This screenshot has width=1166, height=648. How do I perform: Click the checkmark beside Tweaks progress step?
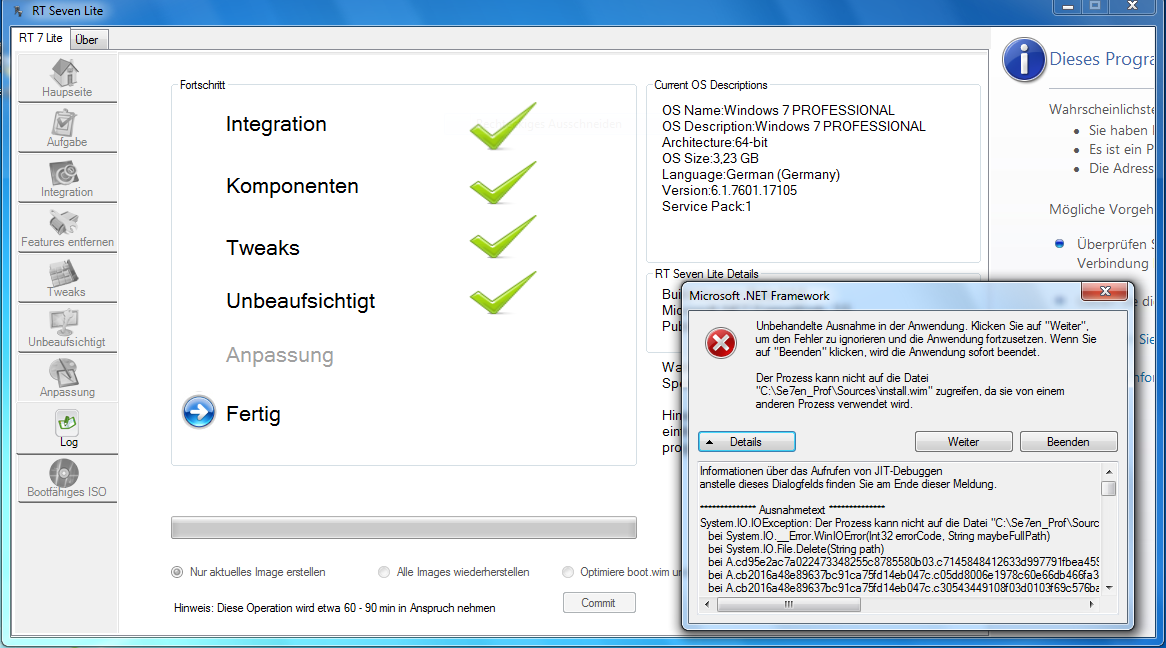coord(503,237)
